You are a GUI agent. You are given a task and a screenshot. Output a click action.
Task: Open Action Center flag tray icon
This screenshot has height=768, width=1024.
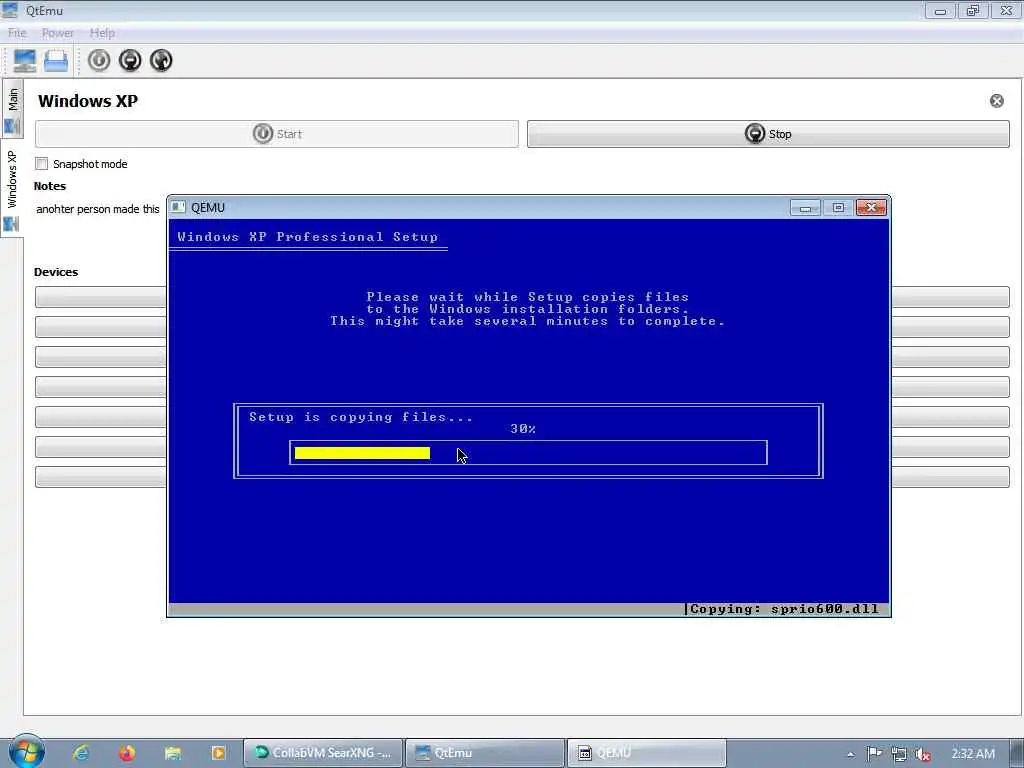874,754
